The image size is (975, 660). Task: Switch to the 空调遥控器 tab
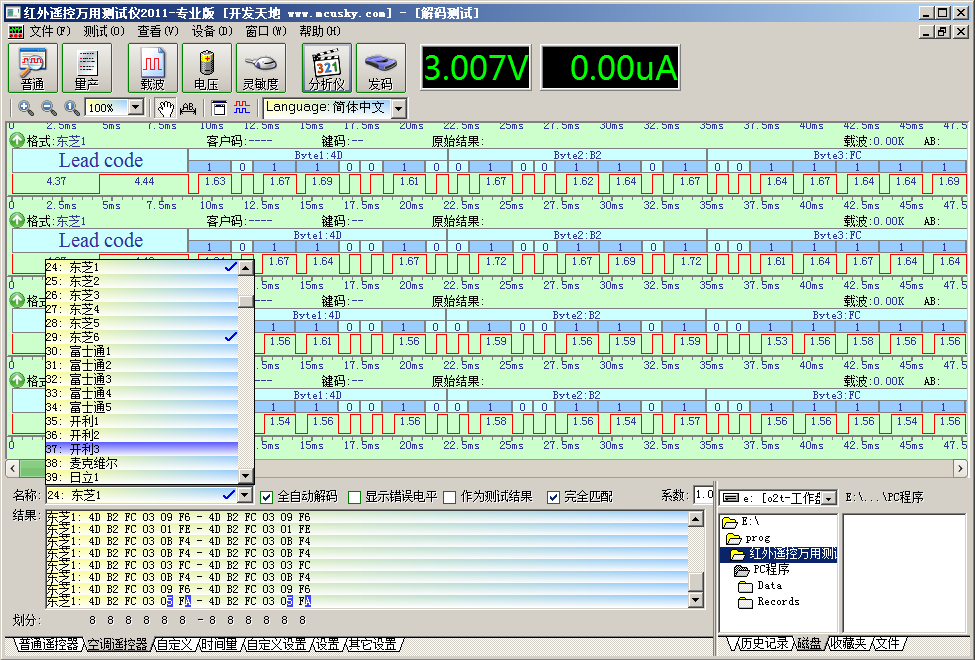(x=117, y=645)
